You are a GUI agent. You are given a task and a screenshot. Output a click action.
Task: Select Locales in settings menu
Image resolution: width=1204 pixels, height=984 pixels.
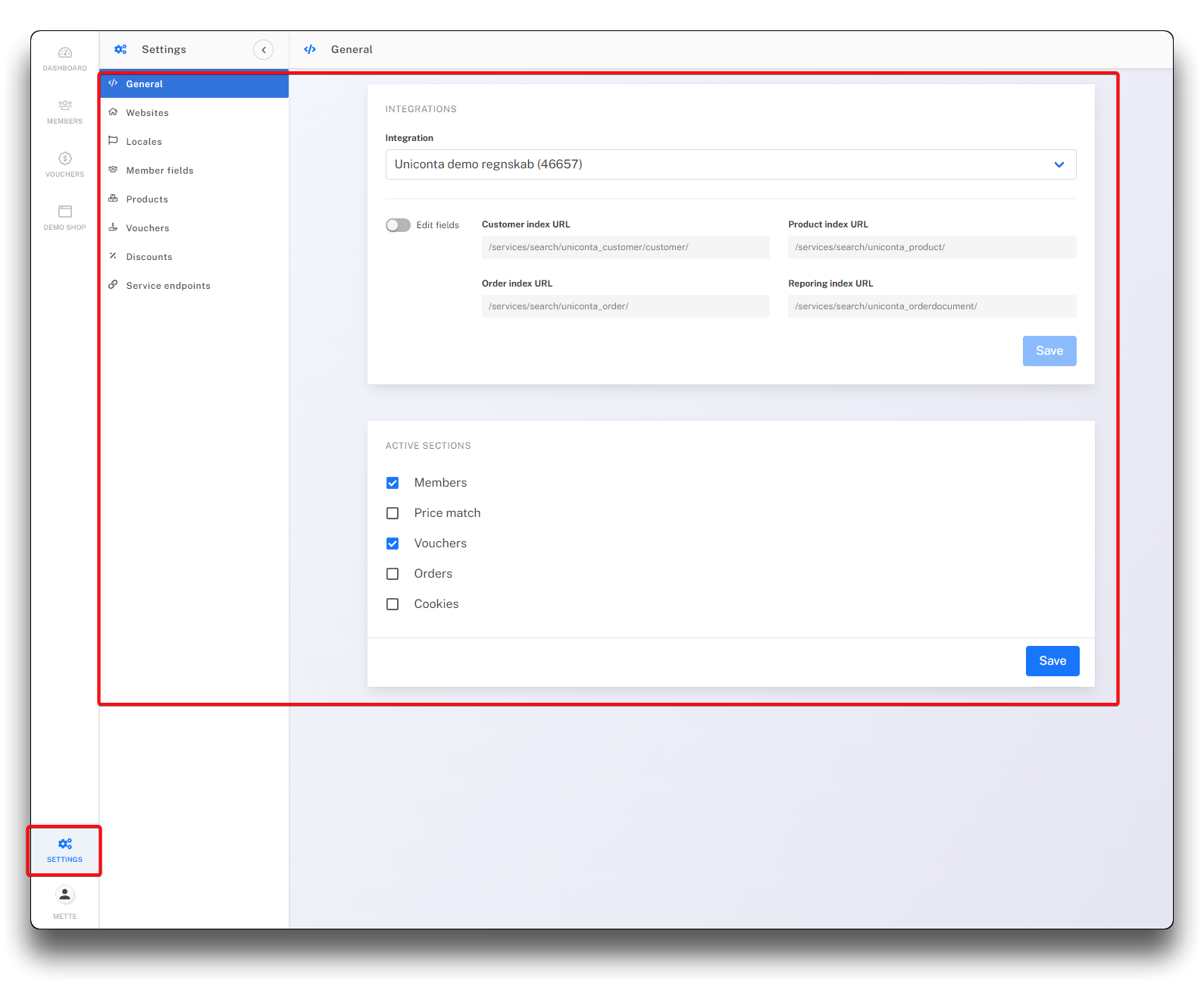[144, 142]
